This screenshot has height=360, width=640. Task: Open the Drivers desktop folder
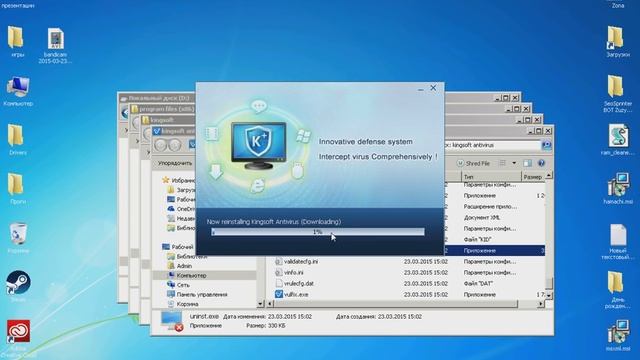click(x=17, y=140)
